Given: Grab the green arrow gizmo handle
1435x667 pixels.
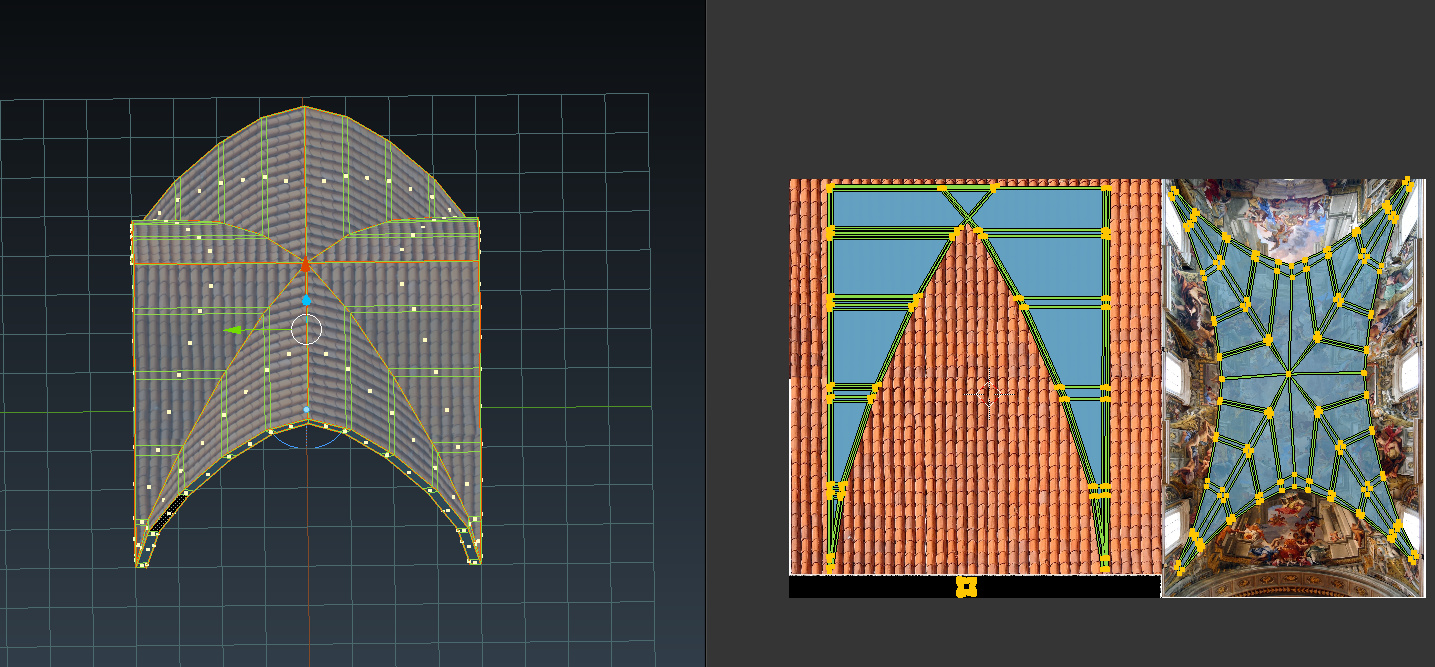Looking at the screenshot, I should click(x=234, y=329).
